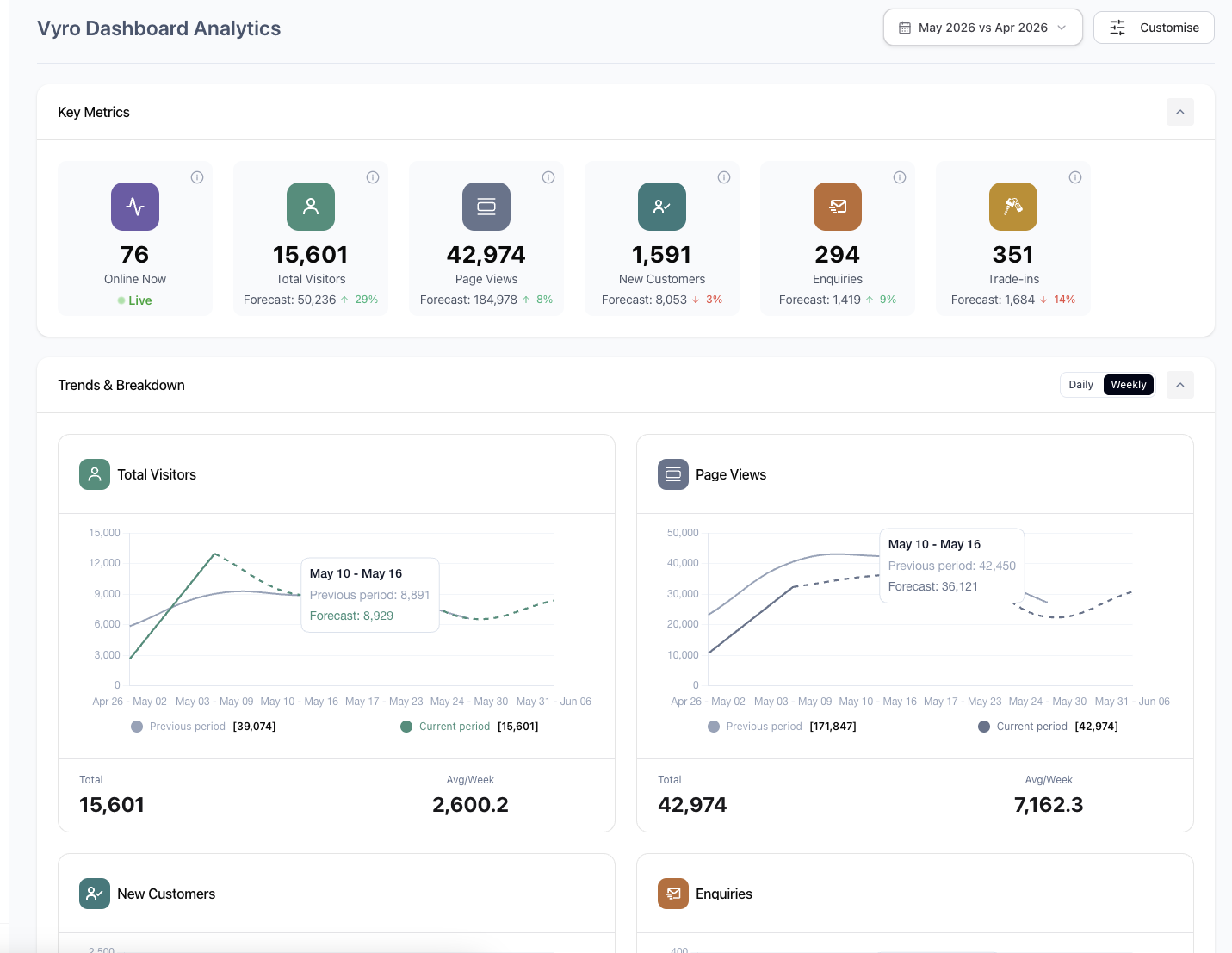1232x953 pixels.
Task: Open the May 2026 vs Apr 2026 dropdown
Action: click(983, 28)
